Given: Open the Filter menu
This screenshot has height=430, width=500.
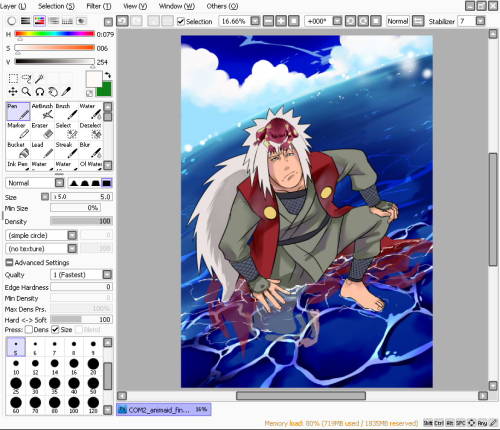Looking at the screenshot, I should click(99, 6).
